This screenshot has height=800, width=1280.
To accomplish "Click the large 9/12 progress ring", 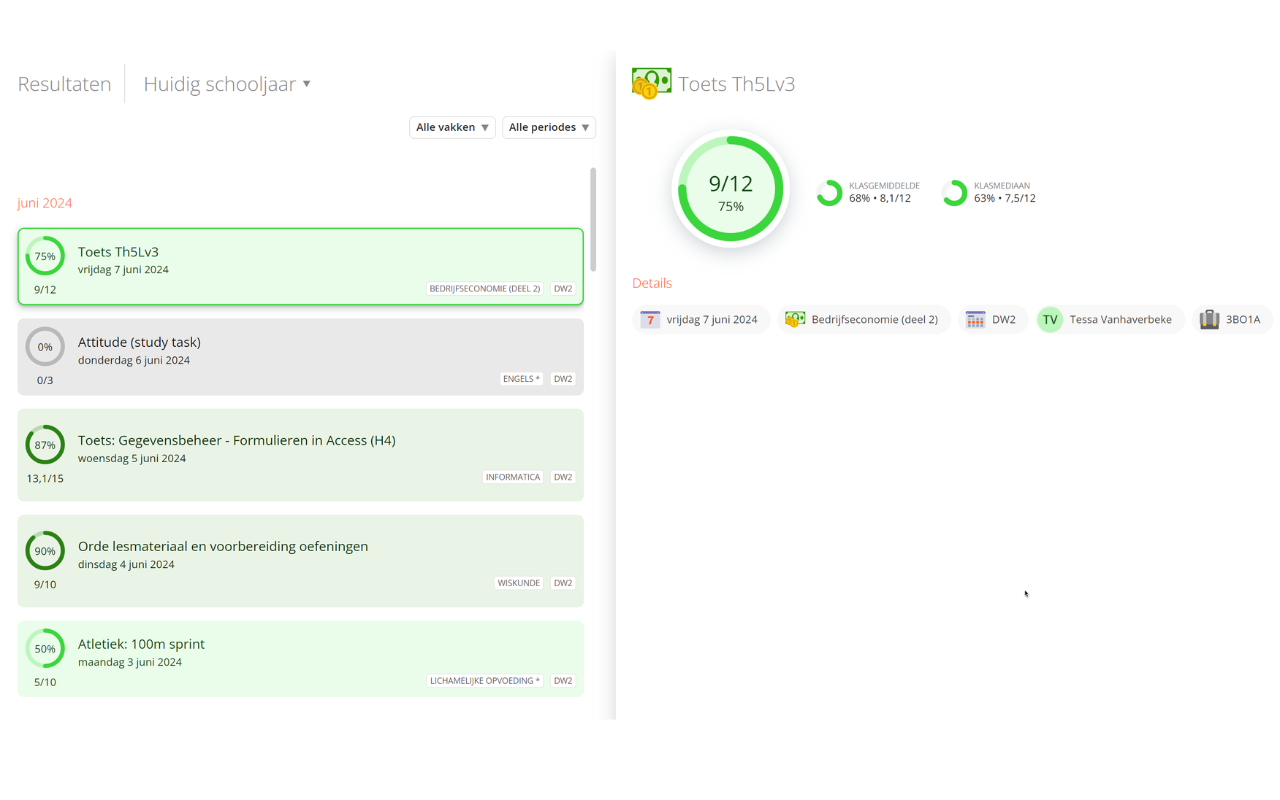I will coord(730,188).
